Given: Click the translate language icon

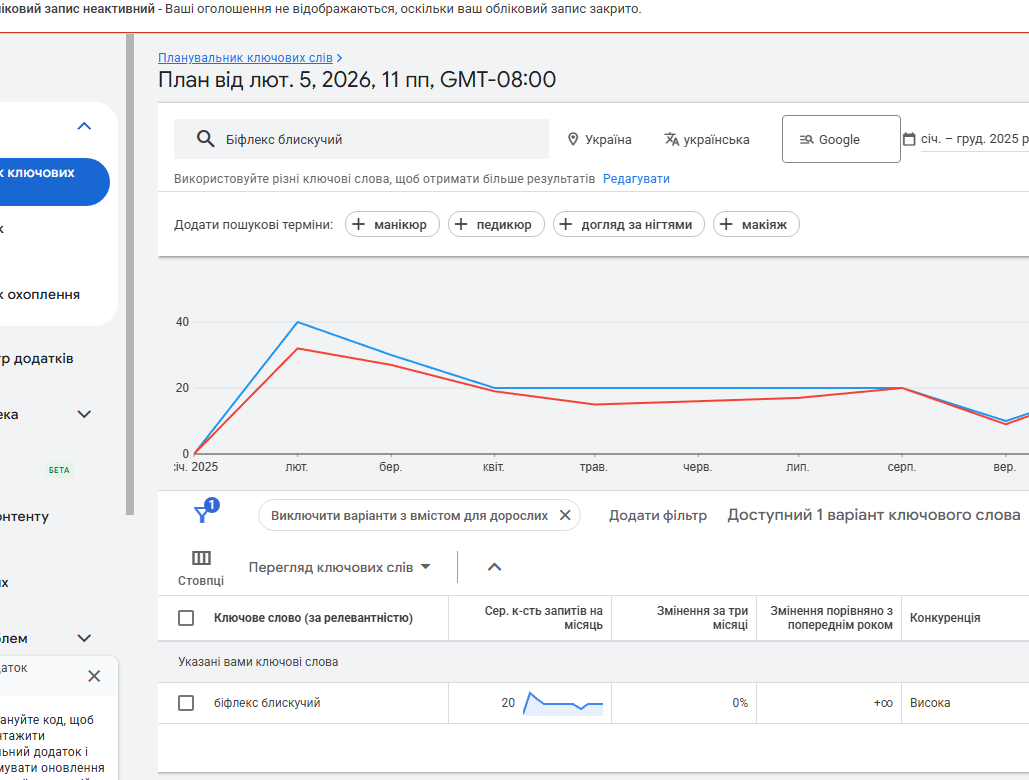Looking at the screenshot, I should [x=672, y=139].
